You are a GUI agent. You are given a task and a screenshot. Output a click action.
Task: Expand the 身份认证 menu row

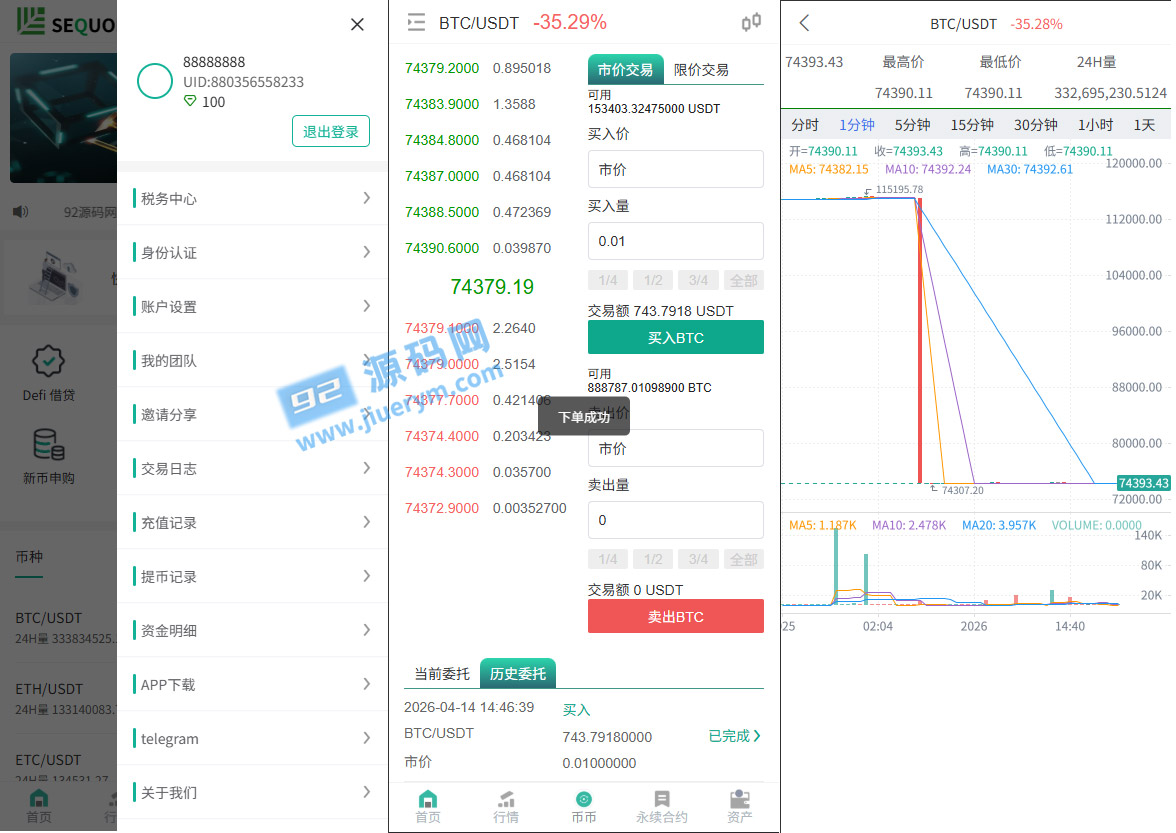click(252, 252)
